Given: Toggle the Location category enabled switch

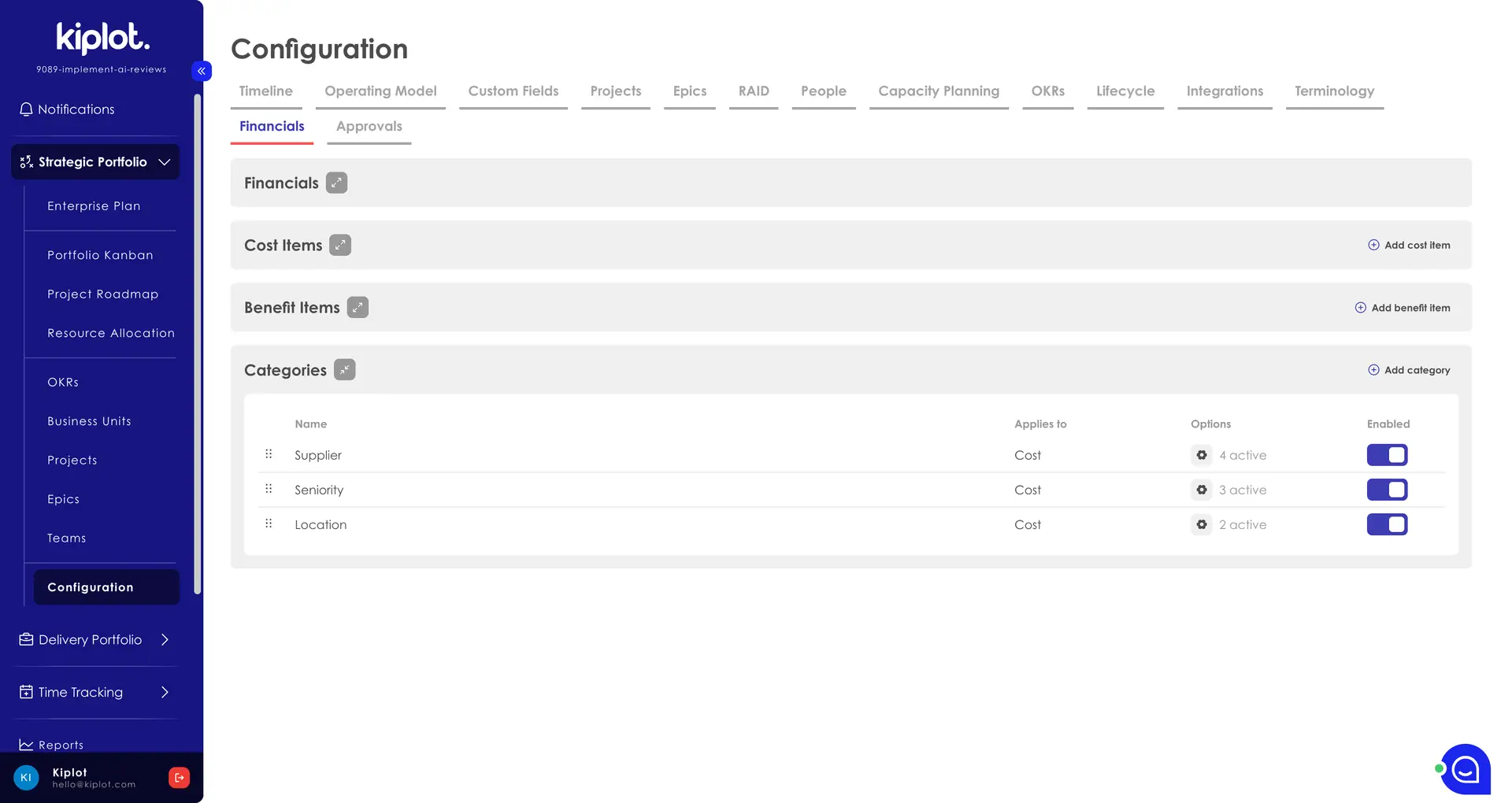Looking at the screenshot, I should pyautogui.click(x=1387, y=524).
